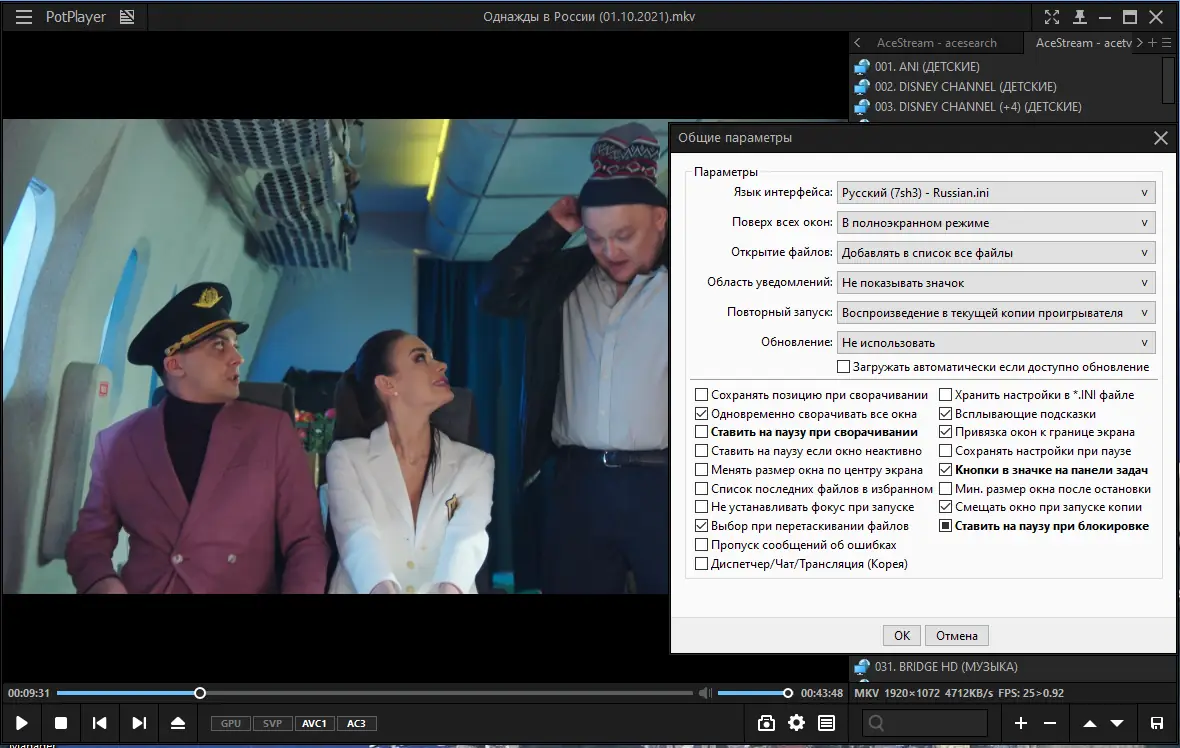Open the 'Обновление' combo box
Viewport: 1180px width, 748px height.
pos(995,343)
